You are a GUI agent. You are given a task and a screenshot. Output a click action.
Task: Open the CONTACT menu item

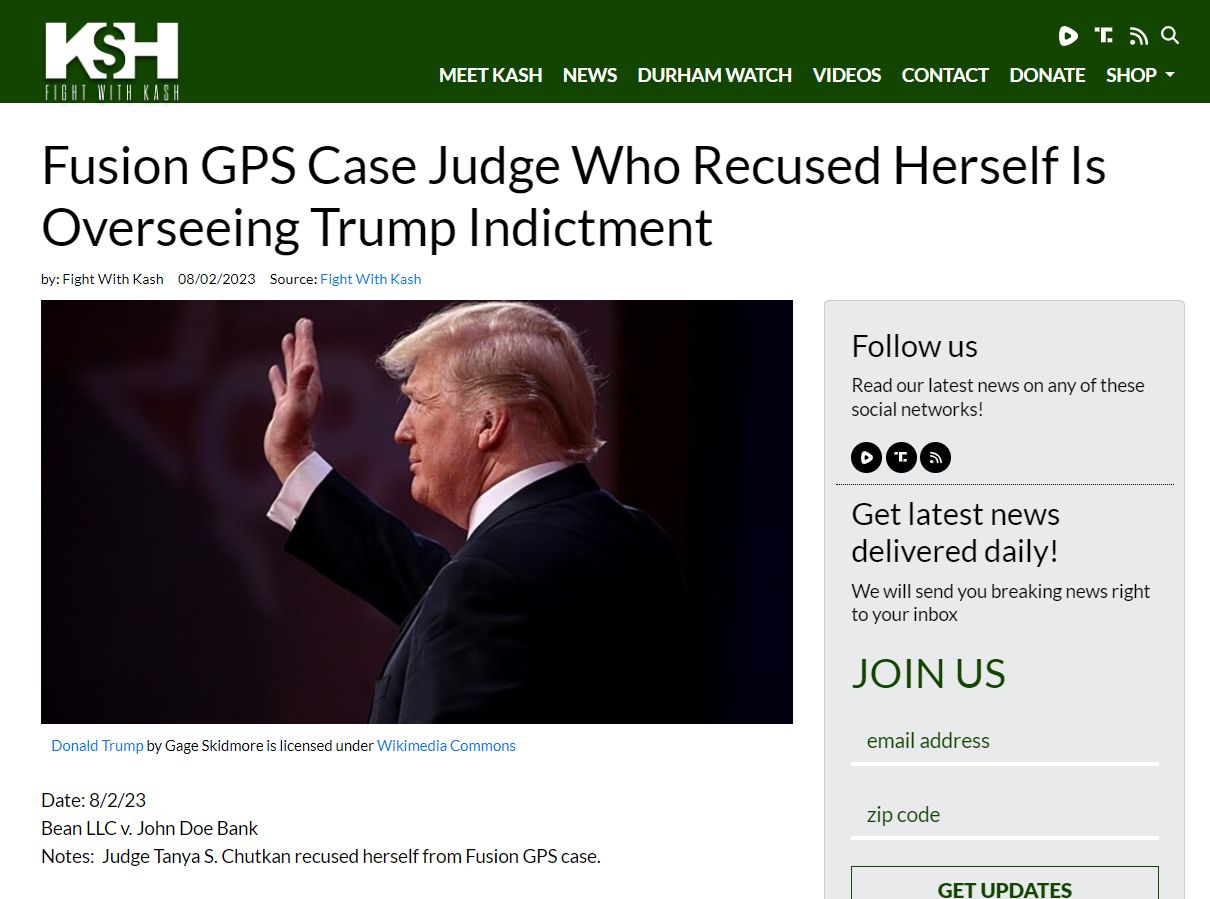(x=945, y=75)
